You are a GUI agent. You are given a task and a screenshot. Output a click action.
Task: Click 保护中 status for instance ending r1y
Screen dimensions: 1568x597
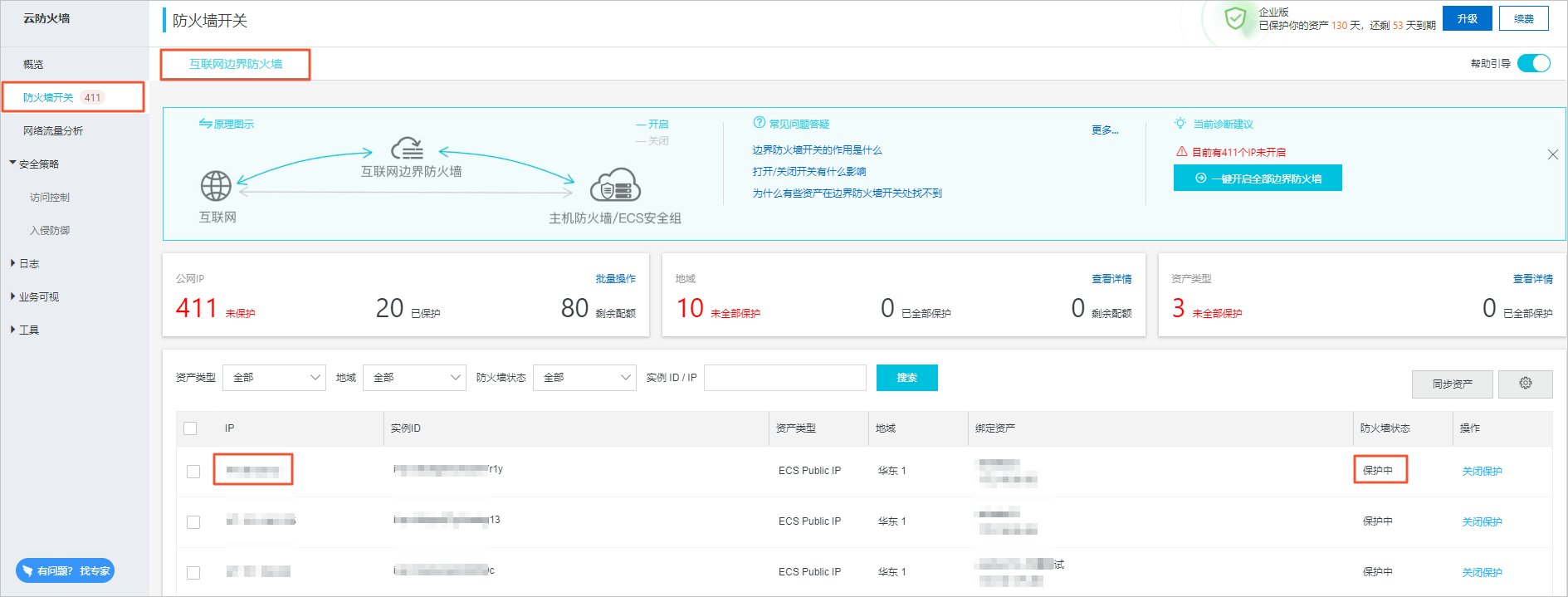[1378, 470]
